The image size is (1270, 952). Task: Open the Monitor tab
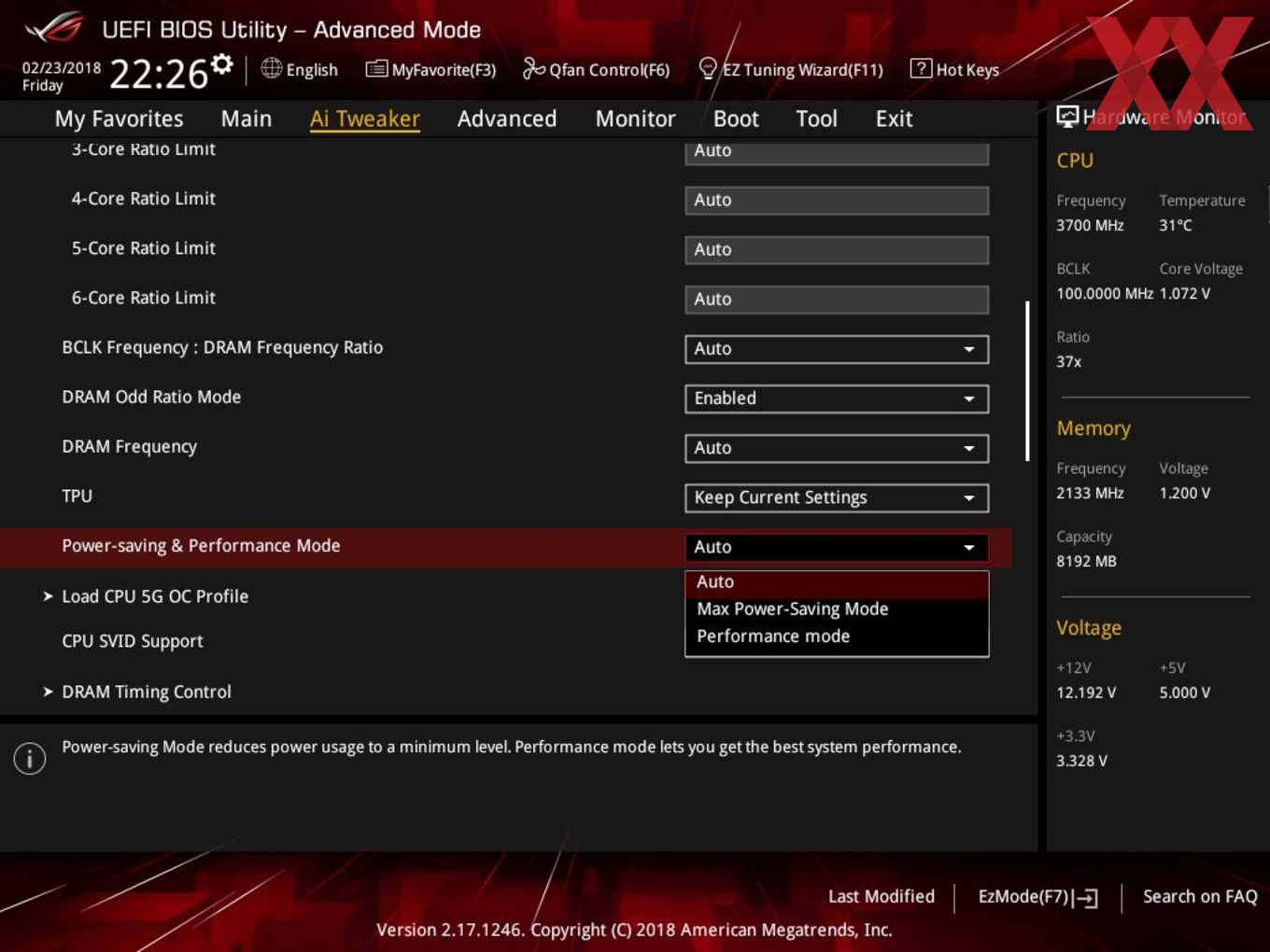(x=635, y=119)
